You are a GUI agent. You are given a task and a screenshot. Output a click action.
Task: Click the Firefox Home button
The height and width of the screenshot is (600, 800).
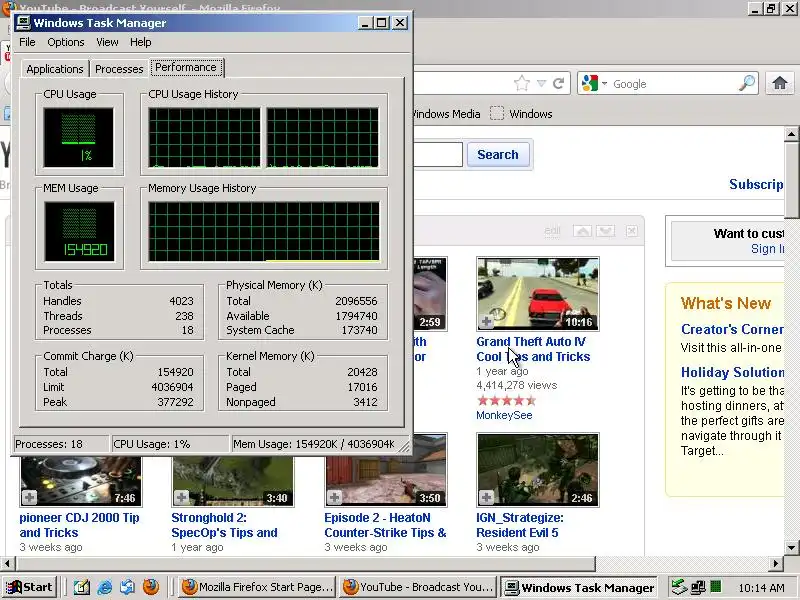(779, 83)
